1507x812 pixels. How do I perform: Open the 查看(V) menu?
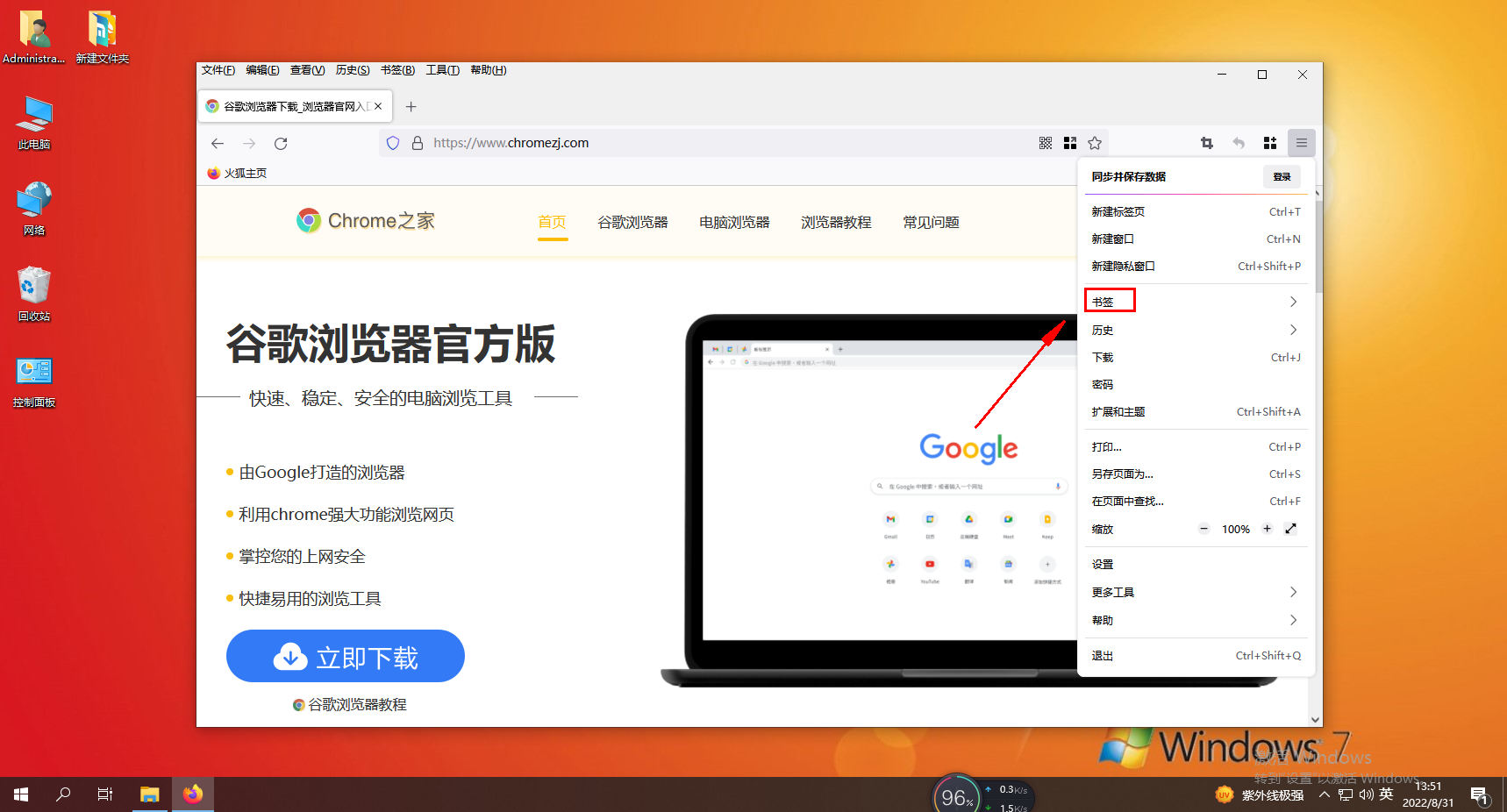click(308, 70)
